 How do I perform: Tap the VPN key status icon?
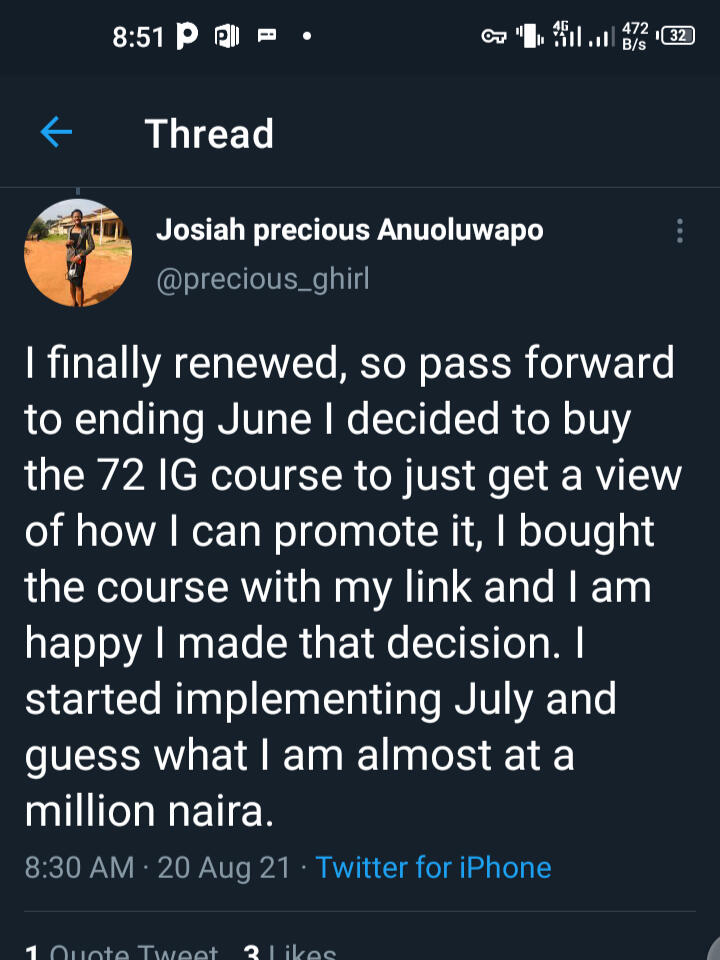(494, 37)
